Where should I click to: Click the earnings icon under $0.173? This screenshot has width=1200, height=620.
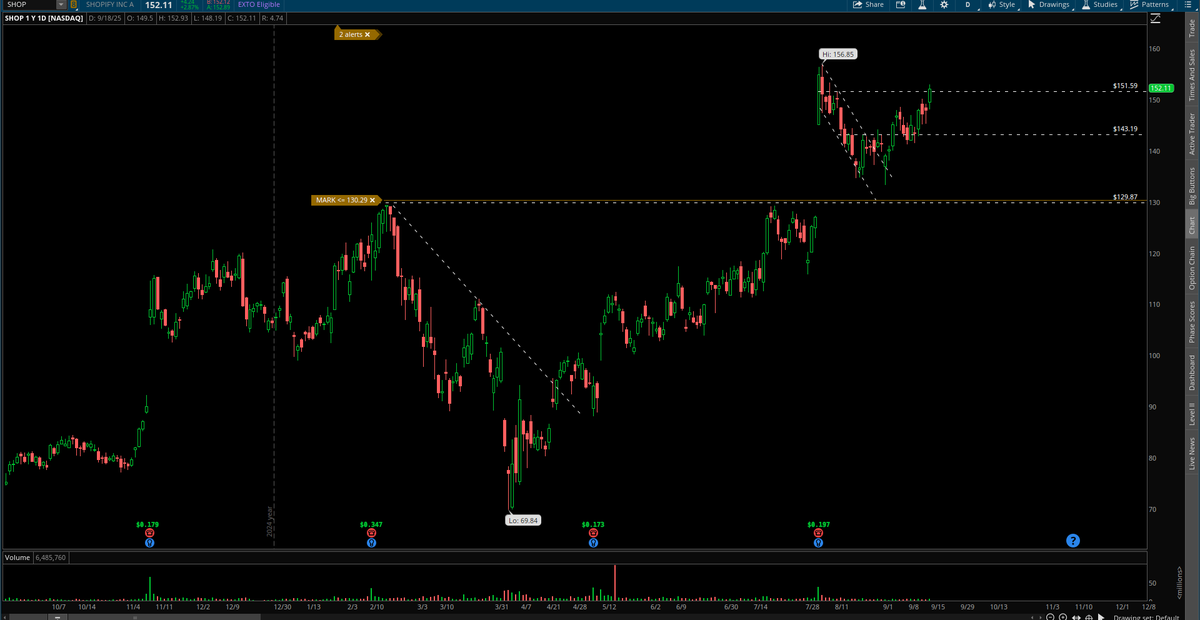(593, 535)
